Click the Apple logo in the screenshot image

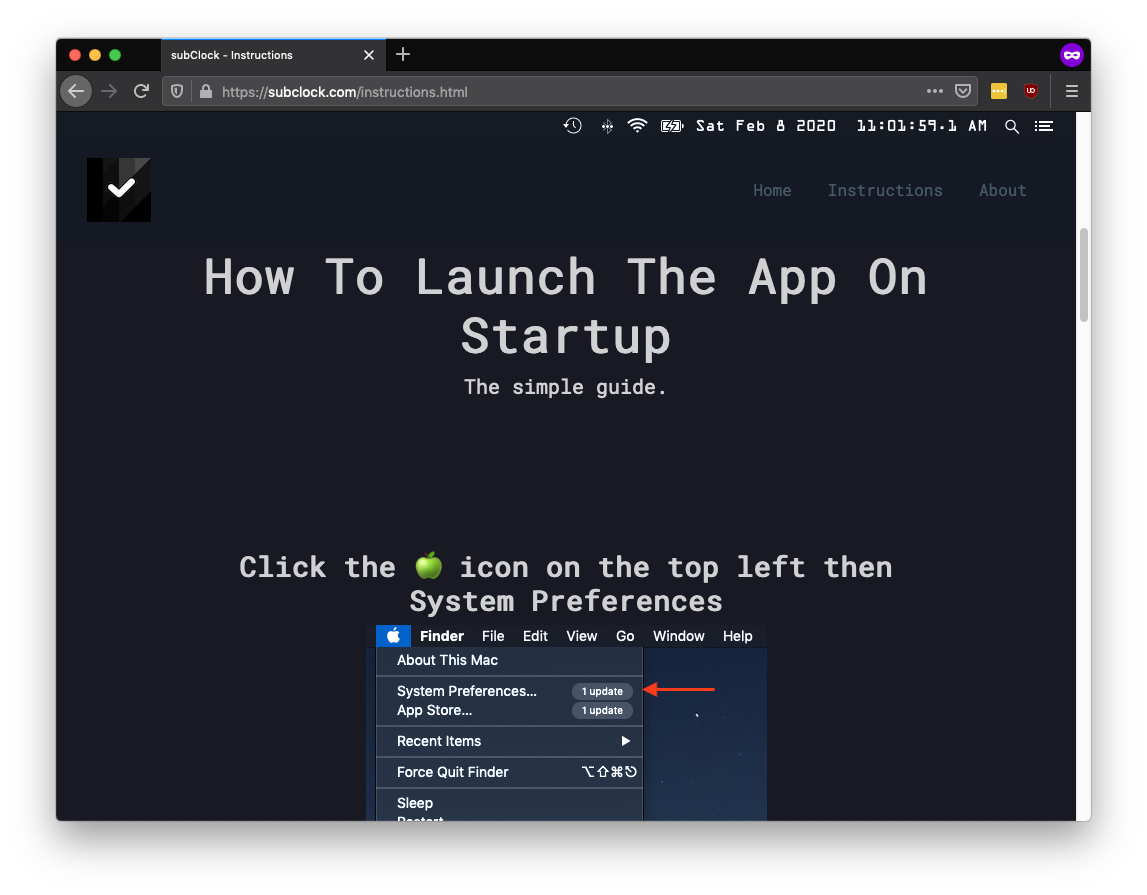393,635
